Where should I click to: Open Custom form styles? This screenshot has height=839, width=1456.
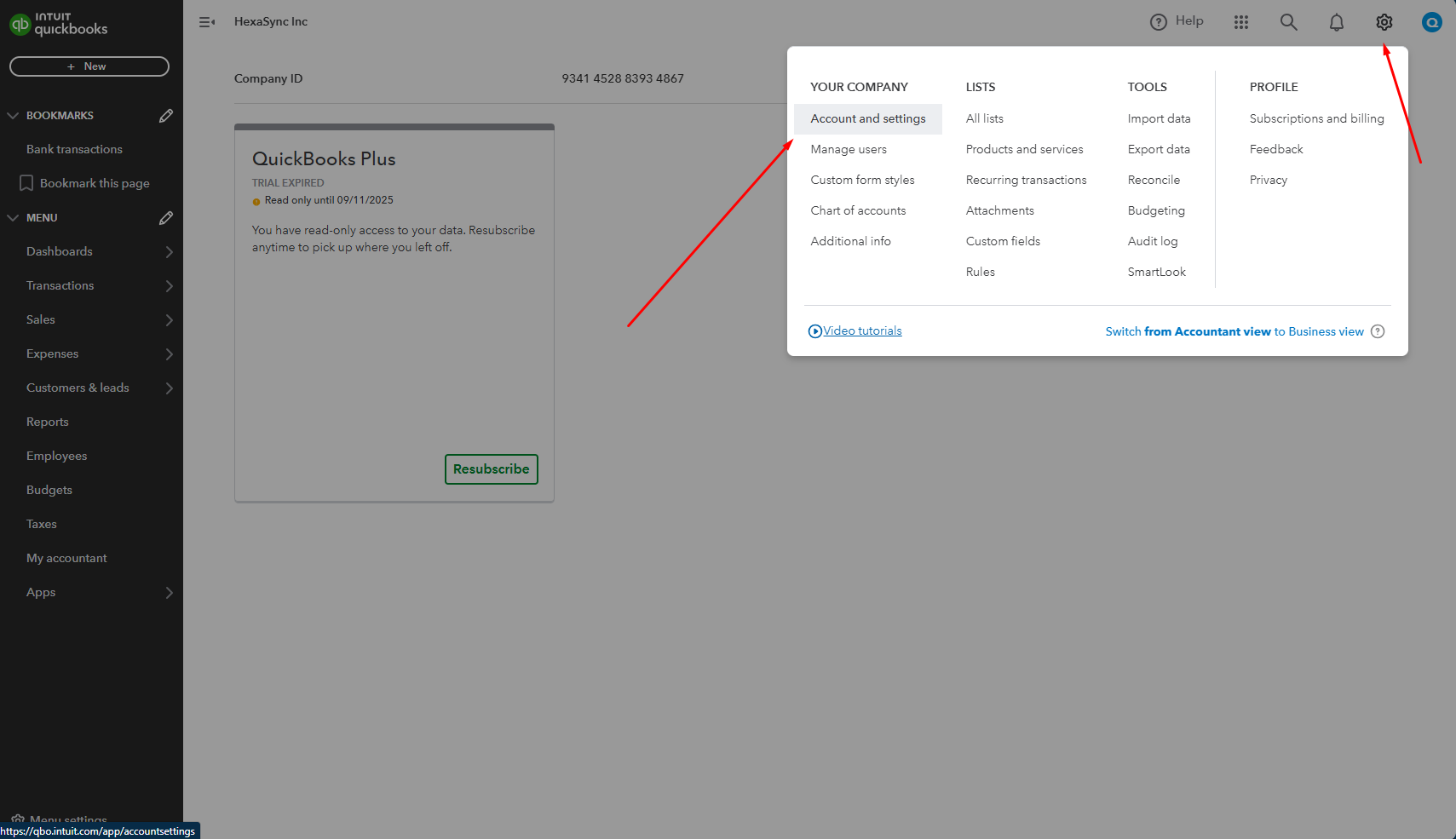[x=862, y=180]
